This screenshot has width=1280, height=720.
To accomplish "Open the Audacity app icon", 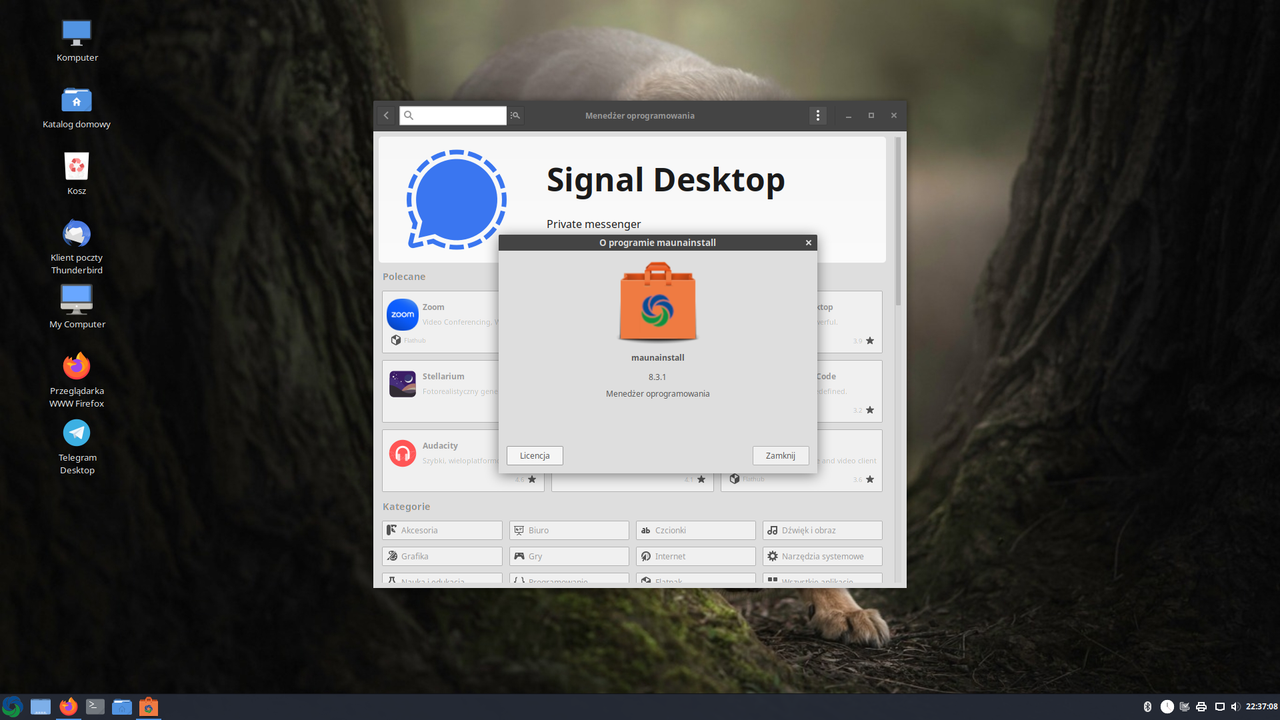I will (402, 453).
